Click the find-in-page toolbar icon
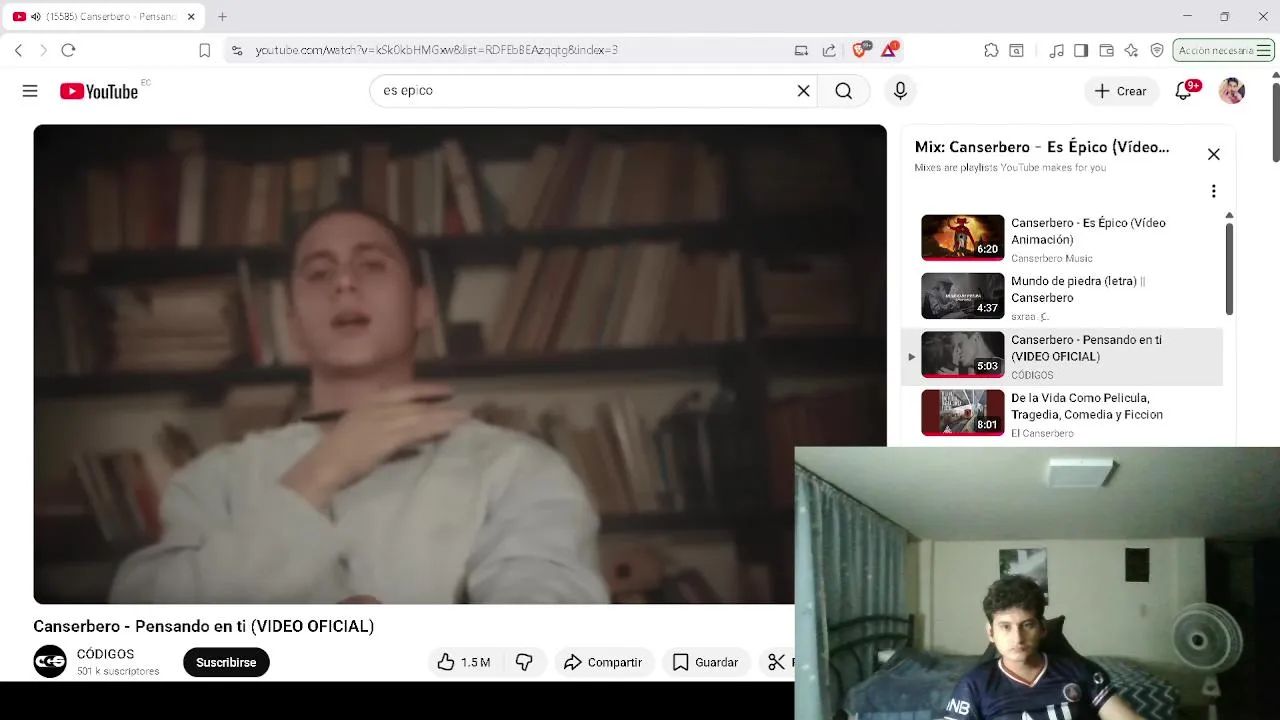The image size is (1280, 720). click(1016, 50)
